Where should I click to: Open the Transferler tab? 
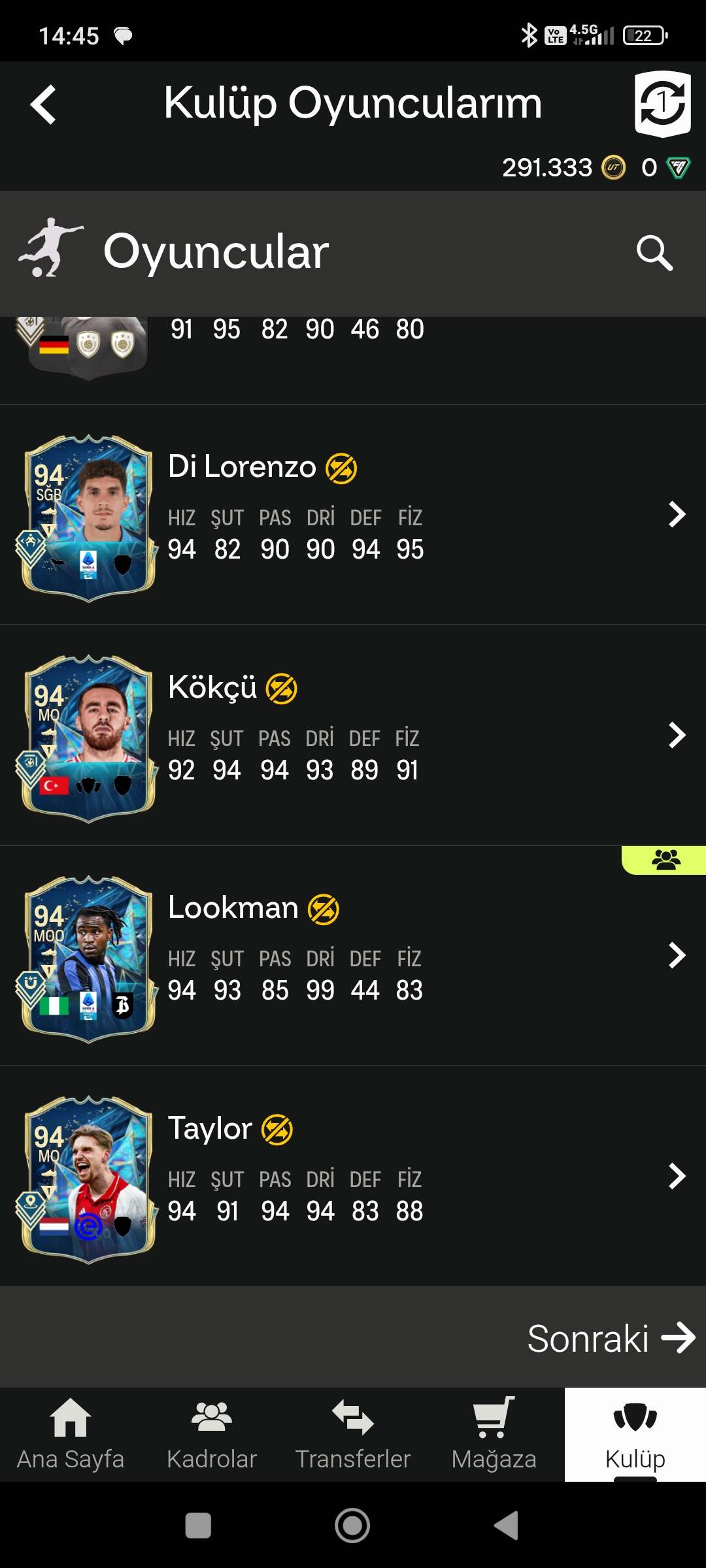[x=353, y=1434]
